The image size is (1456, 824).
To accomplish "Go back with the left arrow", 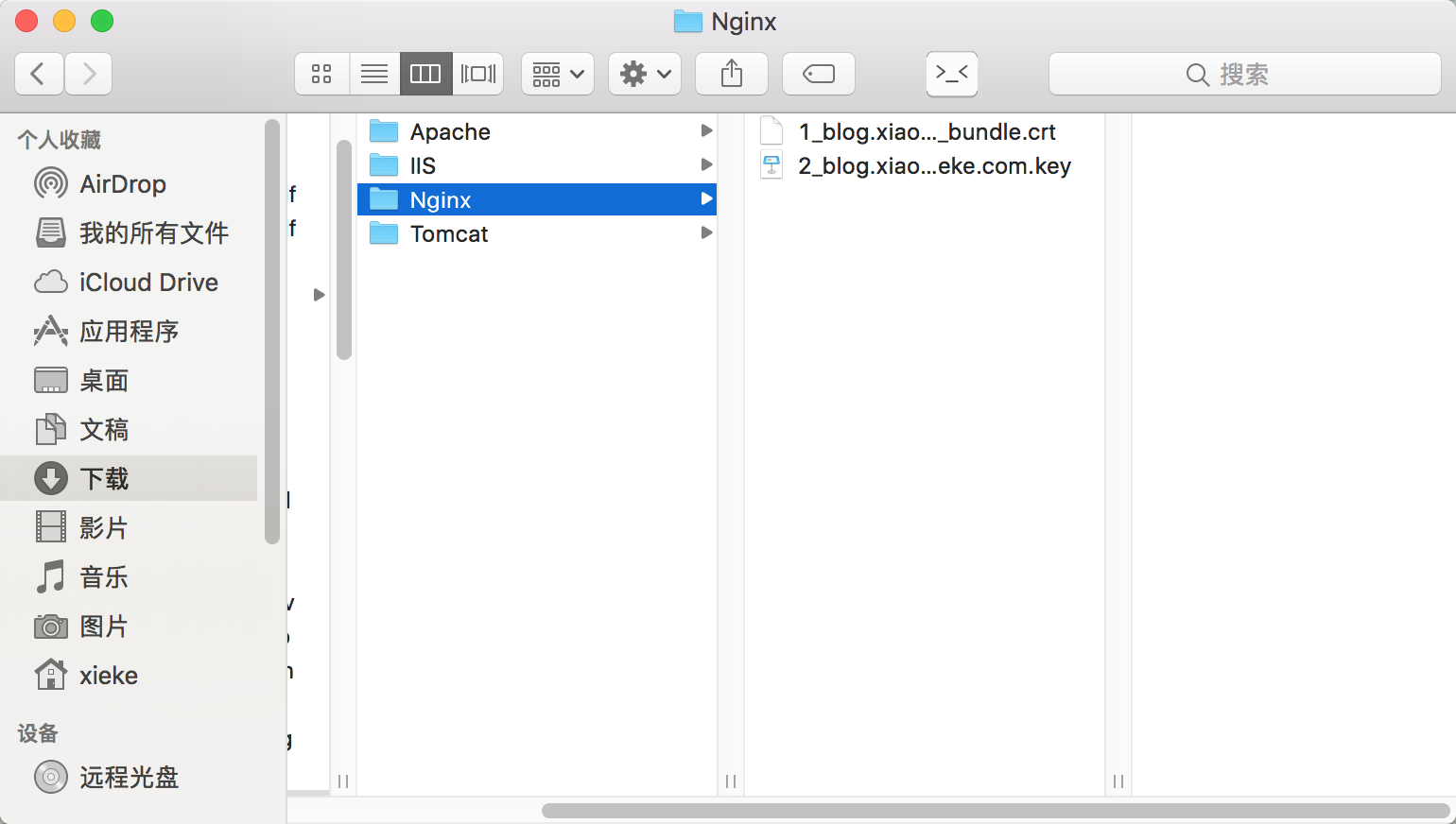I will tap(39, 74).
